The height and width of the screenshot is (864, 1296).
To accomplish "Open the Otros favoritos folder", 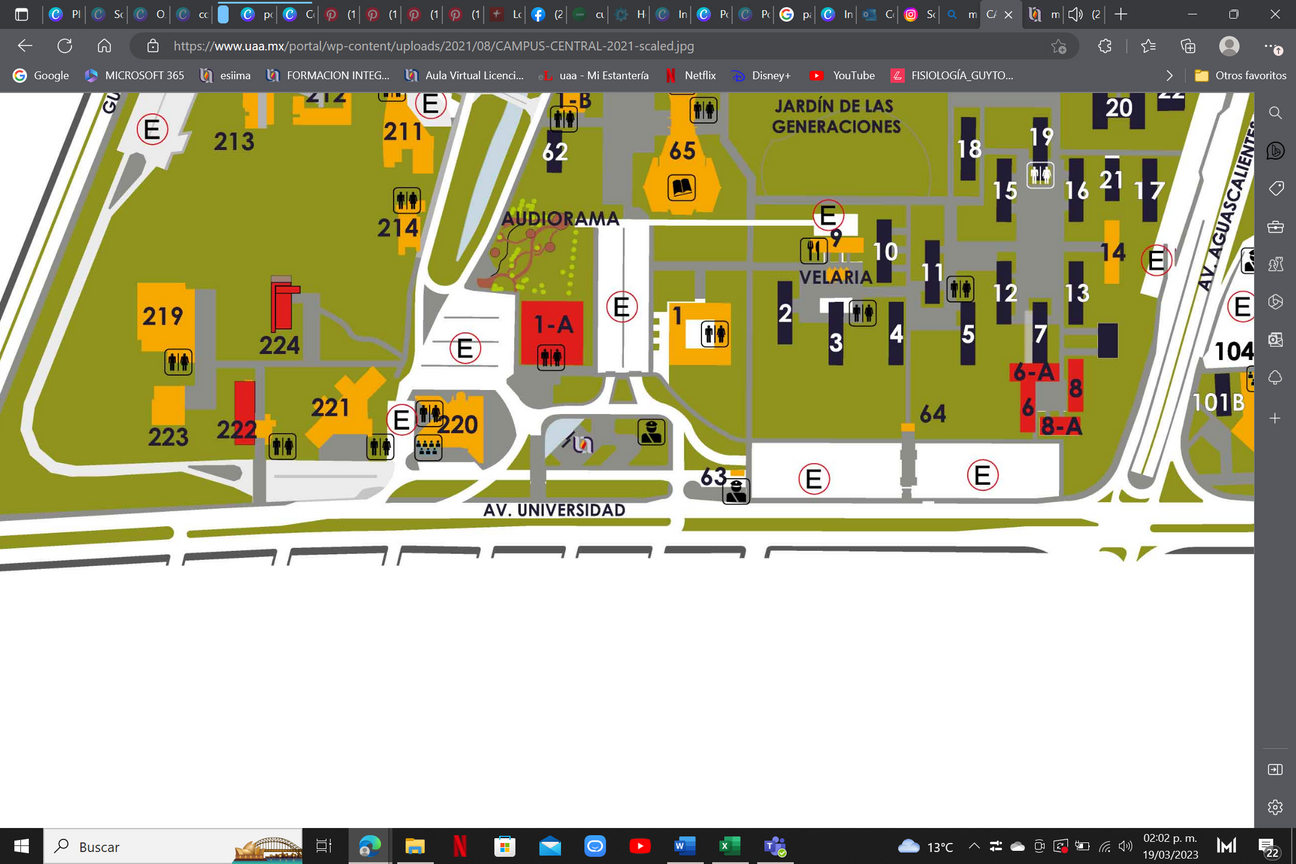I will [1240, 75].
